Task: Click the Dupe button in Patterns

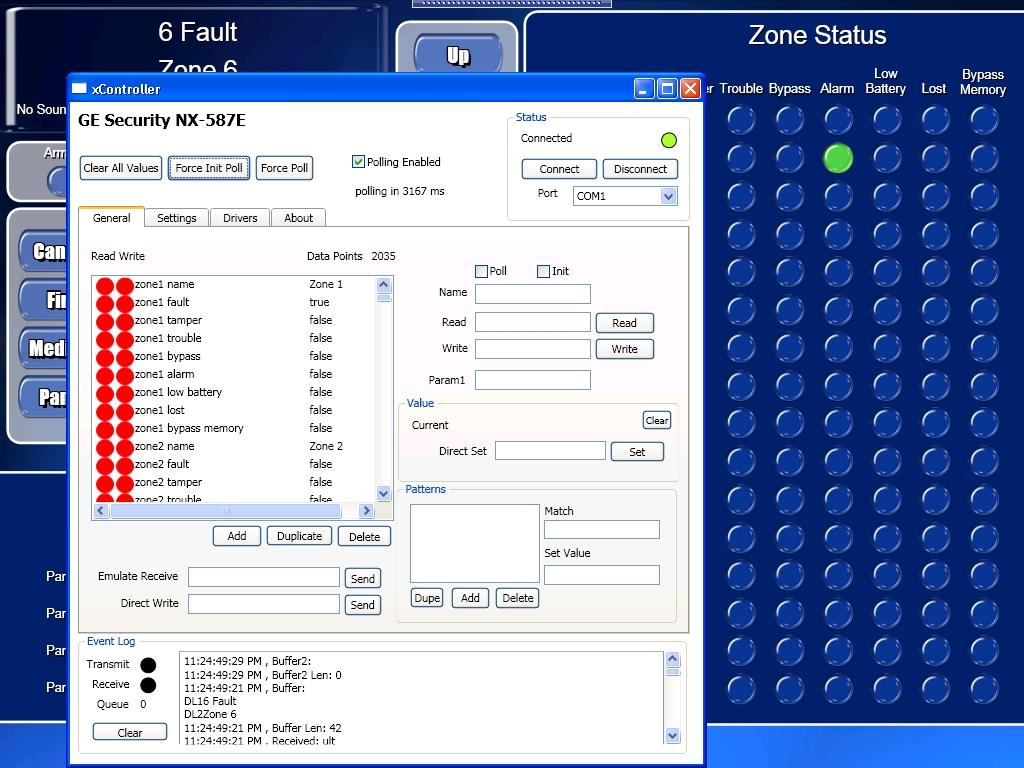Action: pos(426,598)
